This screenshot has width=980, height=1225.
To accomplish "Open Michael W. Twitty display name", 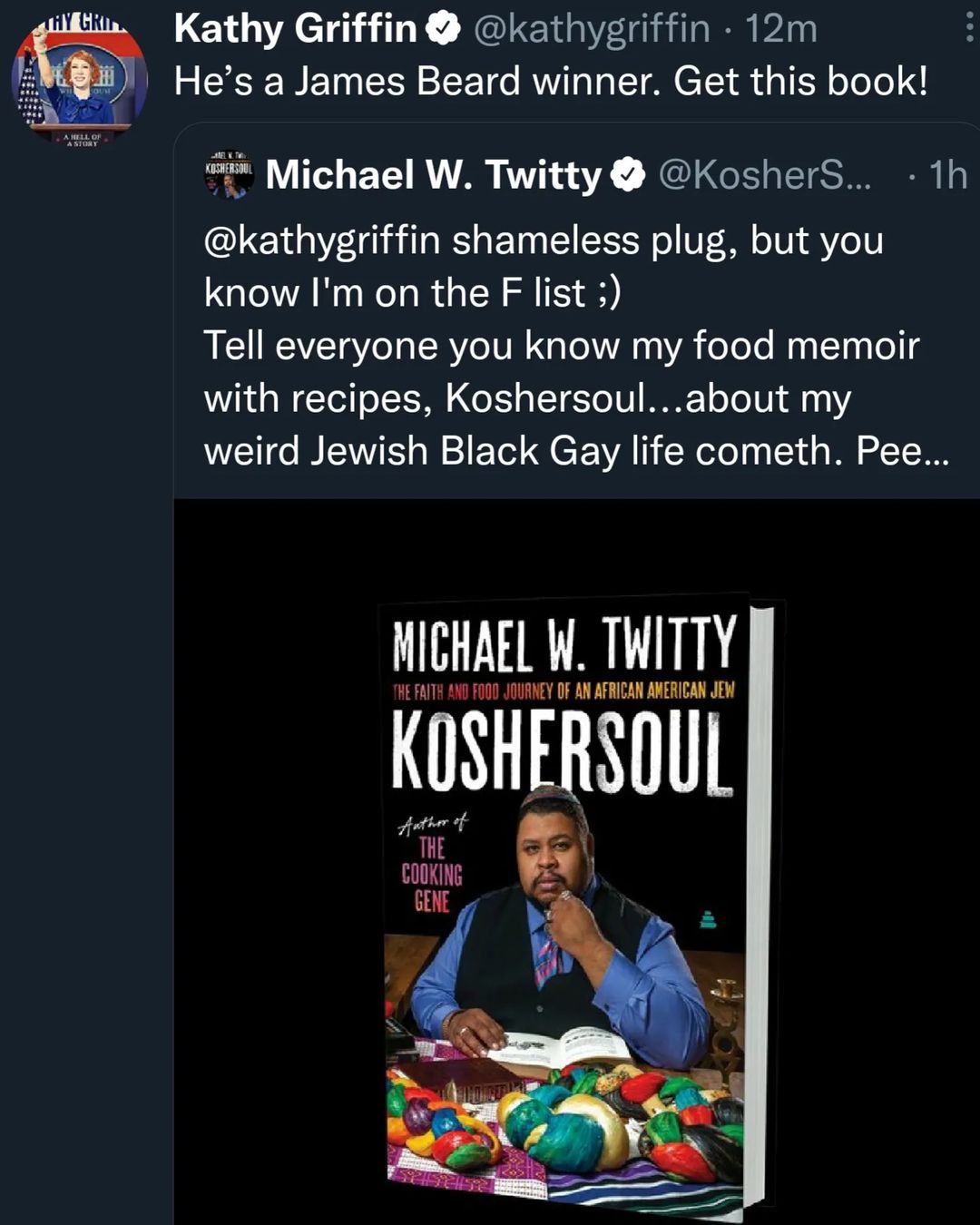I will [x=433, y=174].
